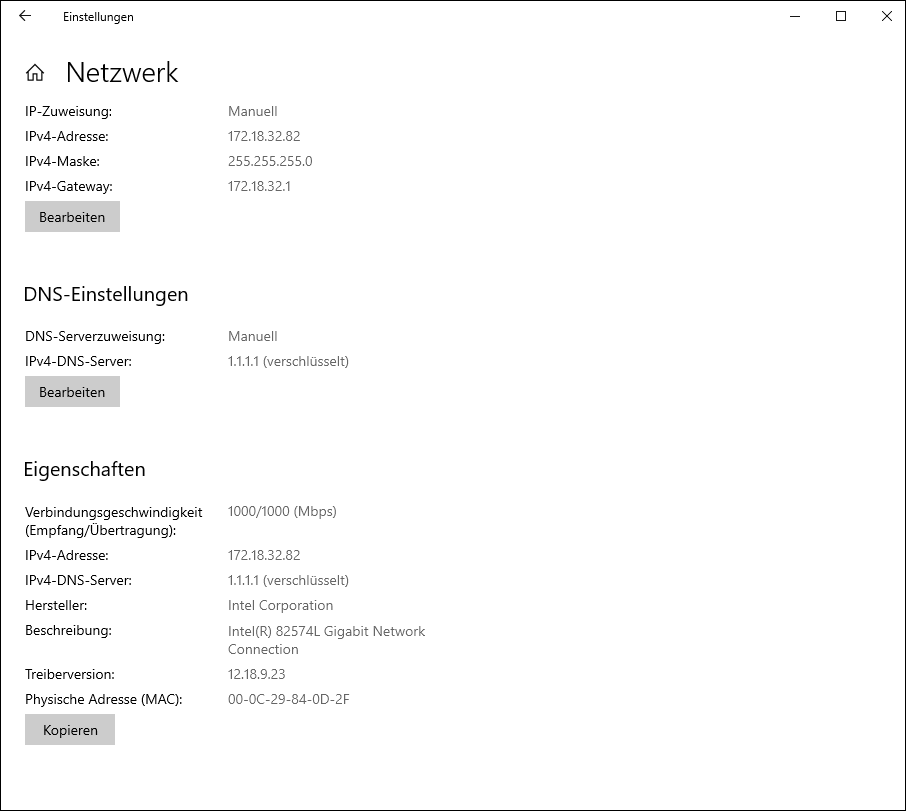Viewport: 906px width, 811px height.
Task: Click the 1000/1000 (Mbps) speed value
Action: [x=282, y=511]
